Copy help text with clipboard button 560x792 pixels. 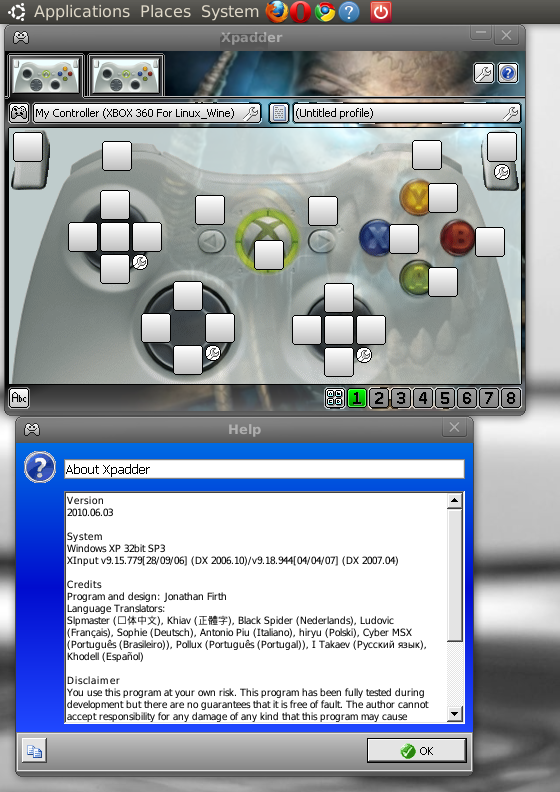(34, 751)
